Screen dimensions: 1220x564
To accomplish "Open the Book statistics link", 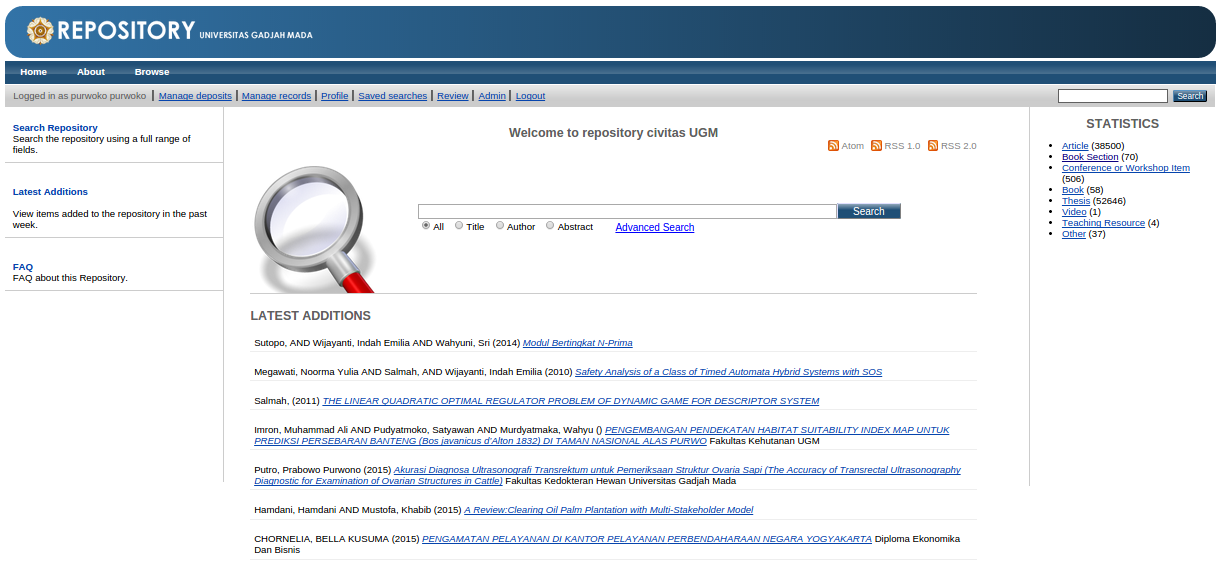I will click(x=1073, y=190).
